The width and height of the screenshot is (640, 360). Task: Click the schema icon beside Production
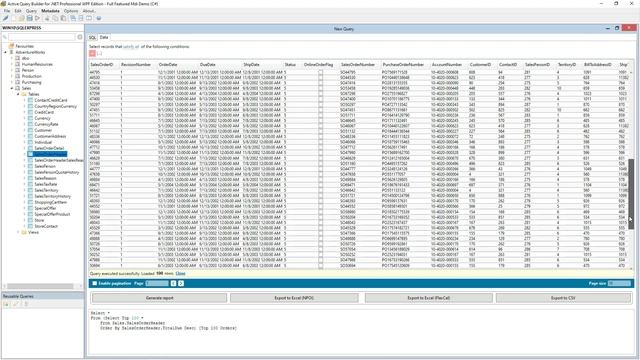(18, 76)
